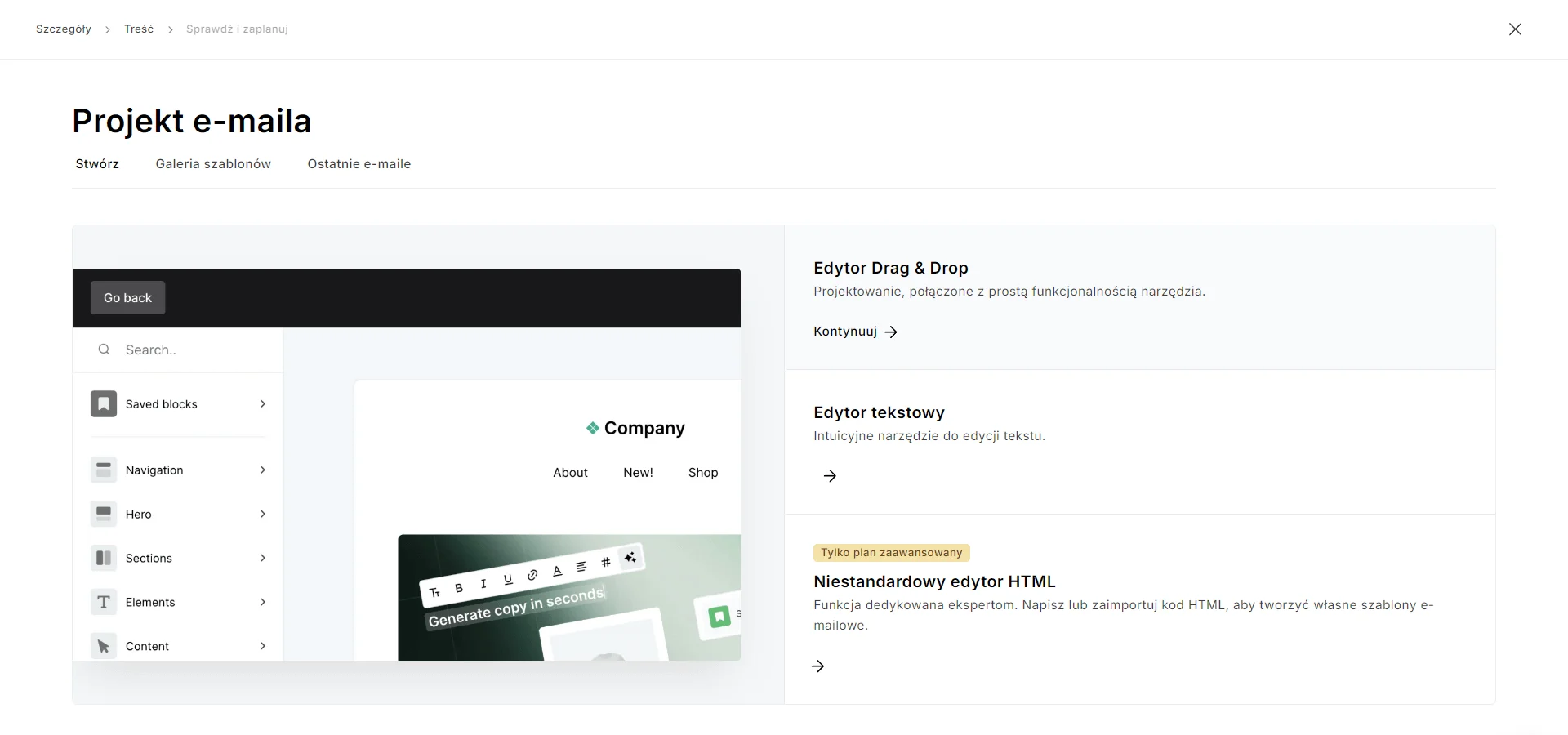Click the Hero block icon

point(104,514)
